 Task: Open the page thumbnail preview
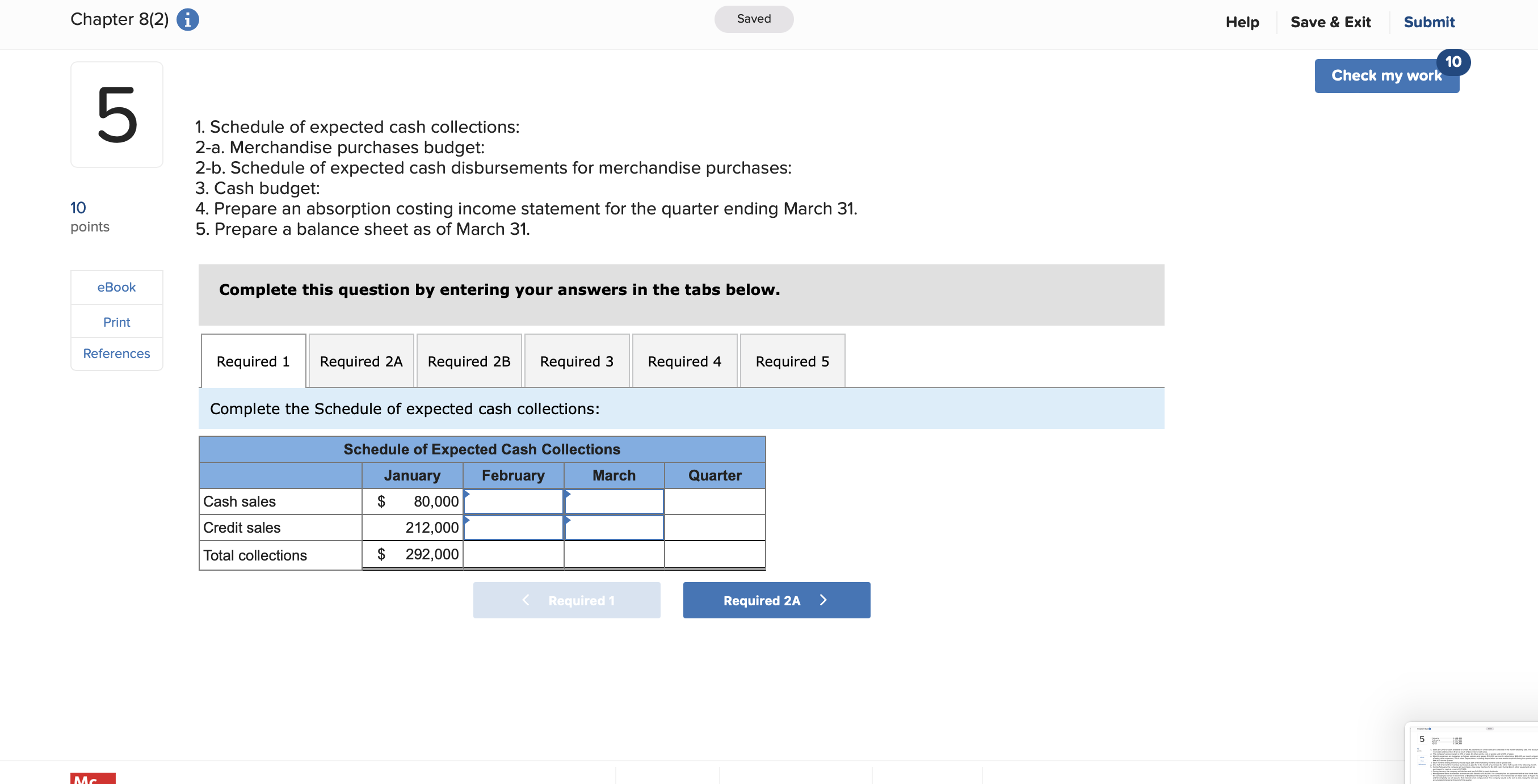point(1472,753)
